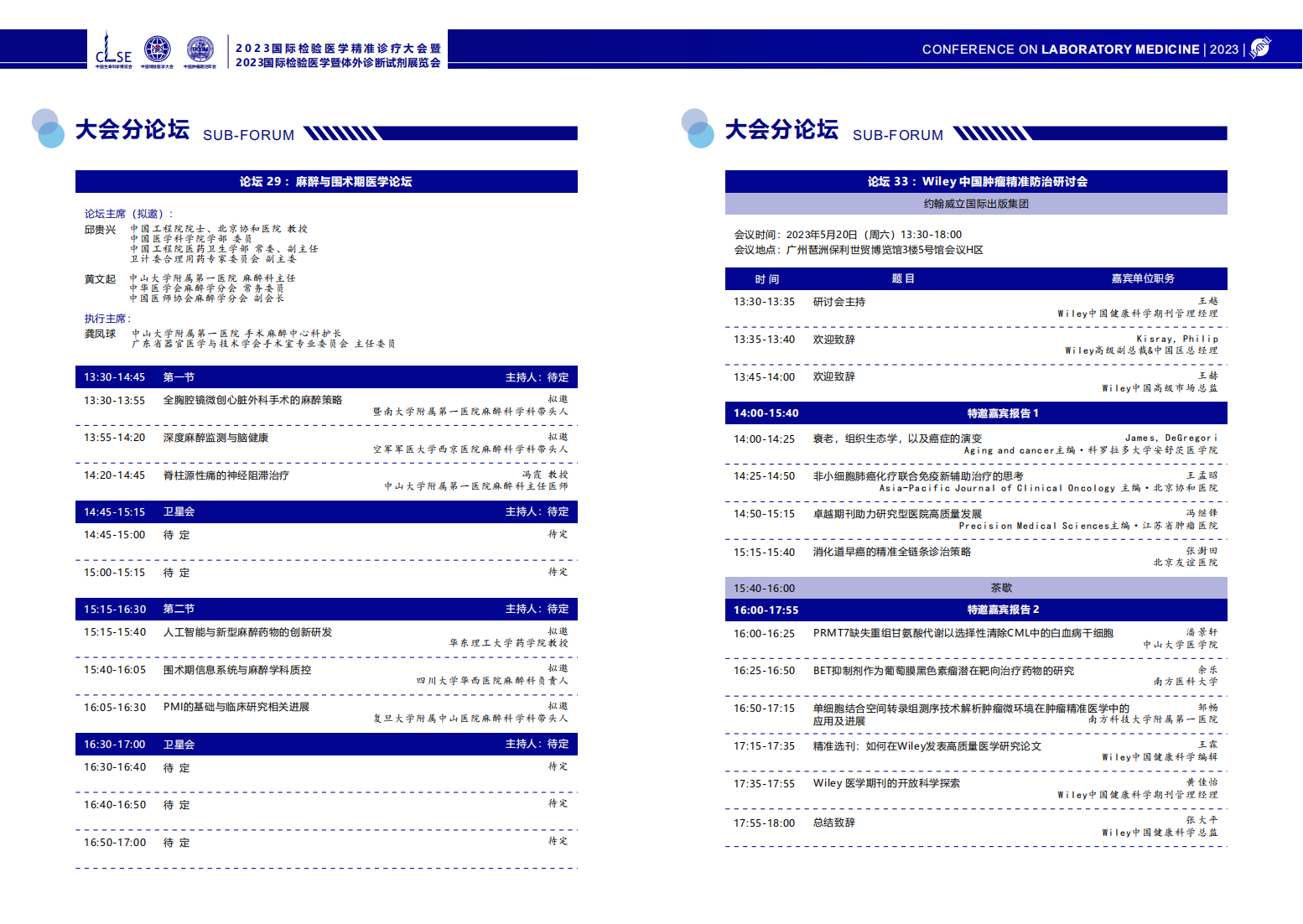Viewport: 1303px width, 924px height.
Task: Click the '题目' column header
Action: (x=902, y=278)
